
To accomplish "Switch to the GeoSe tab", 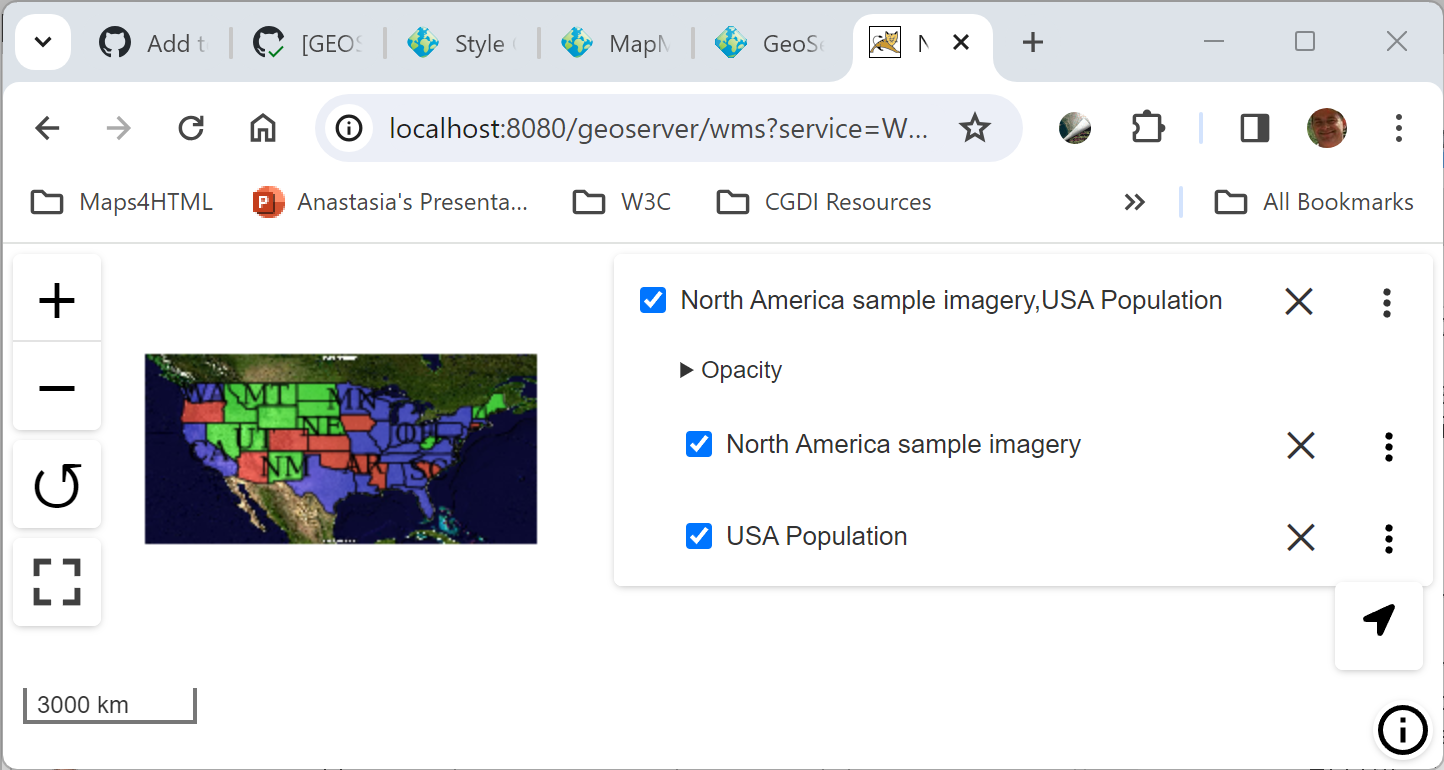I will click(x=770, y=43).
